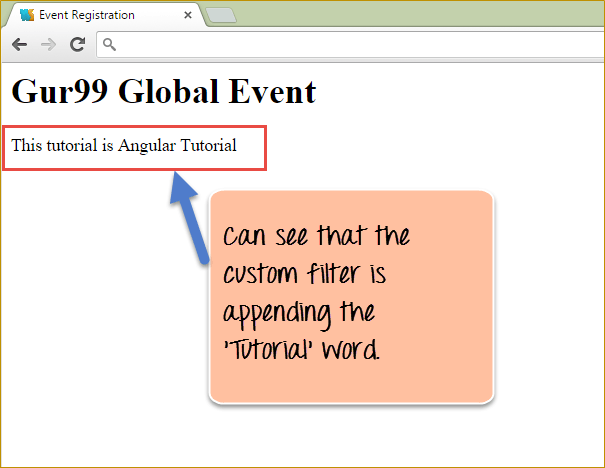The image size is (605, 468).
Task: Click the Event Registration tab favicon
Action: tap(27, 15)
